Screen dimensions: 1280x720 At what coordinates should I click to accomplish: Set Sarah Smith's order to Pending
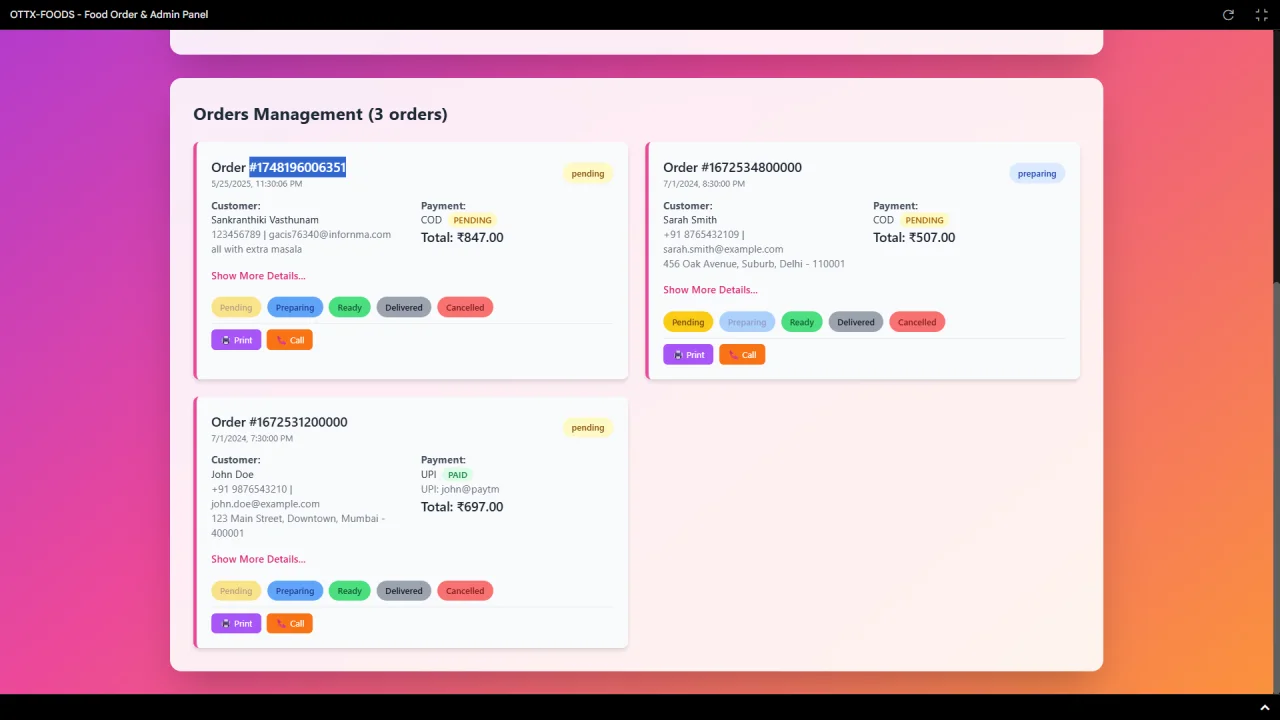(x=688, y=322)
